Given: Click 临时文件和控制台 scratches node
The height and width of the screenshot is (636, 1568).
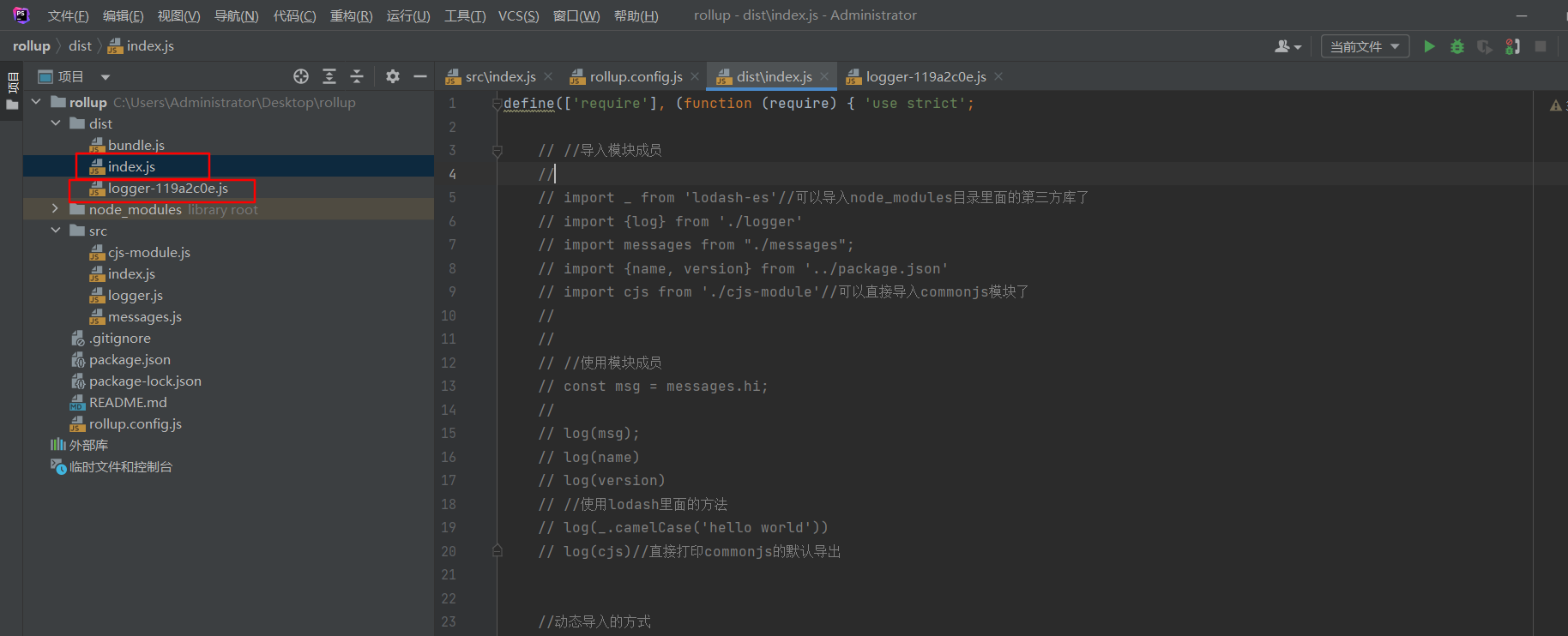Looking at the screenshot, I should click(x=112, y=466).
